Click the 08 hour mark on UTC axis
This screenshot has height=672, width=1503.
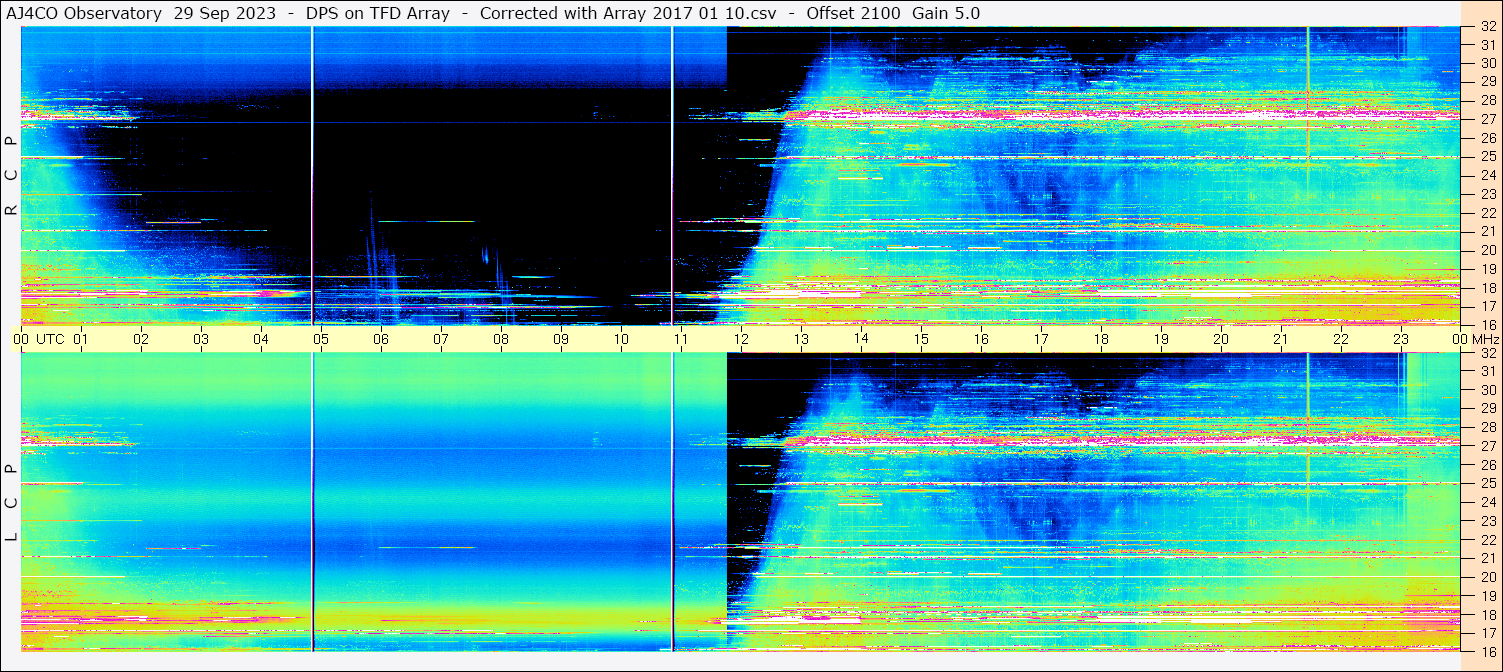tap(501, 339)
